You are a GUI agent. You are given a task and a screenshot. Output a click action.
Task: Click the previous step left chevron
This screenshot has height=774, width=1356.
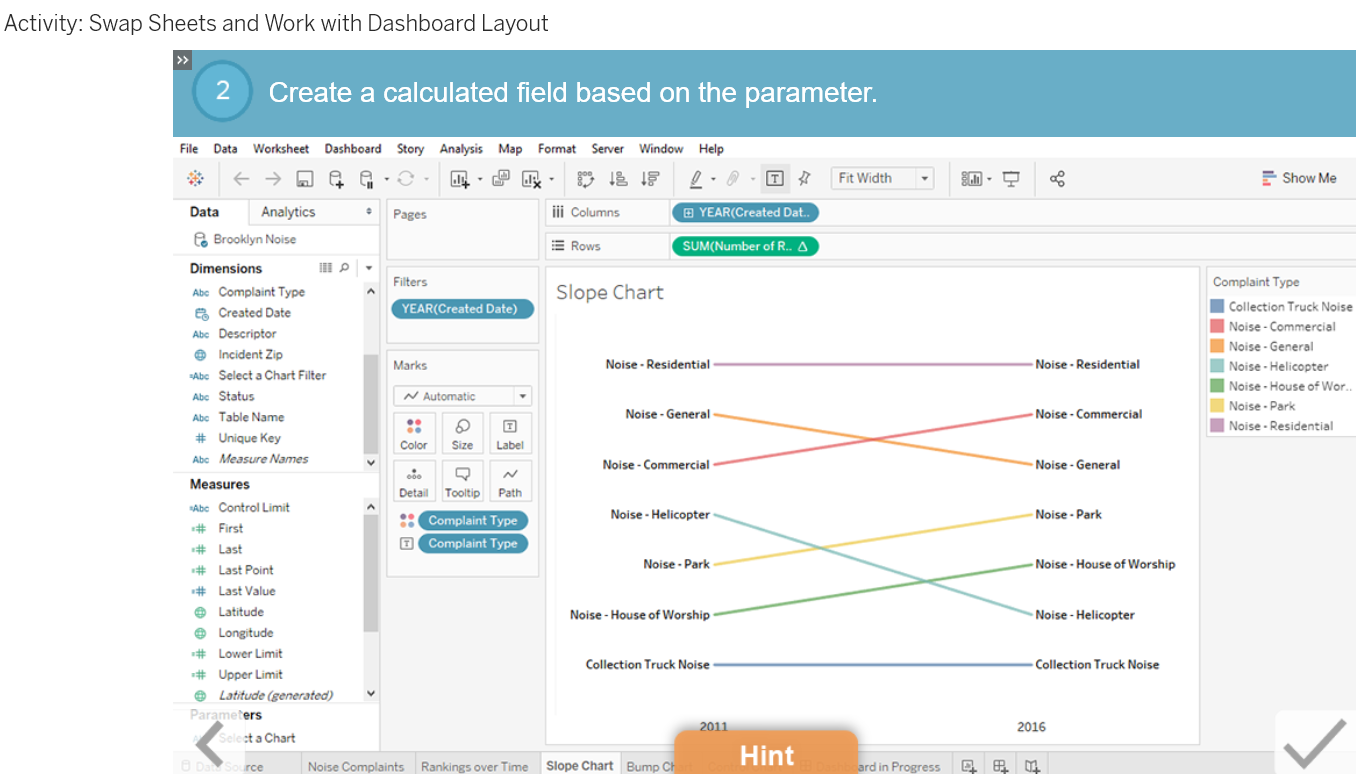(x=209, y=745)
